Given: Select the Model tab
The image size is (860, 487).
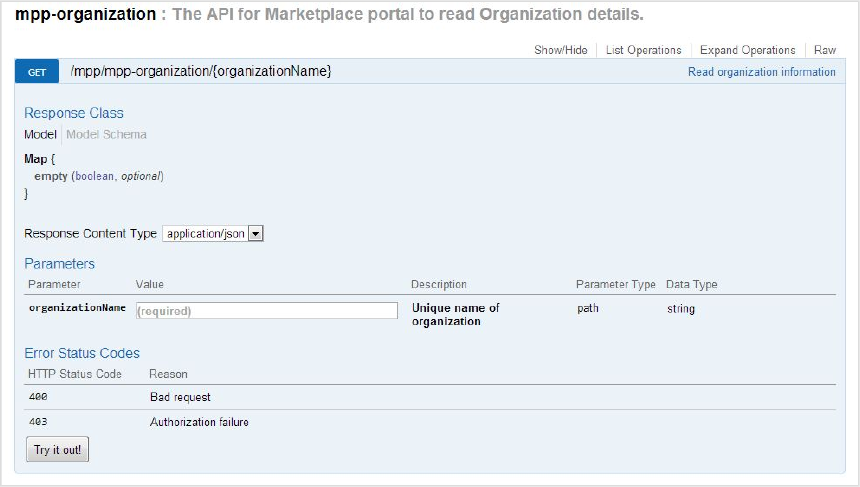Looking at the screenshot, I should click(40, 134).
